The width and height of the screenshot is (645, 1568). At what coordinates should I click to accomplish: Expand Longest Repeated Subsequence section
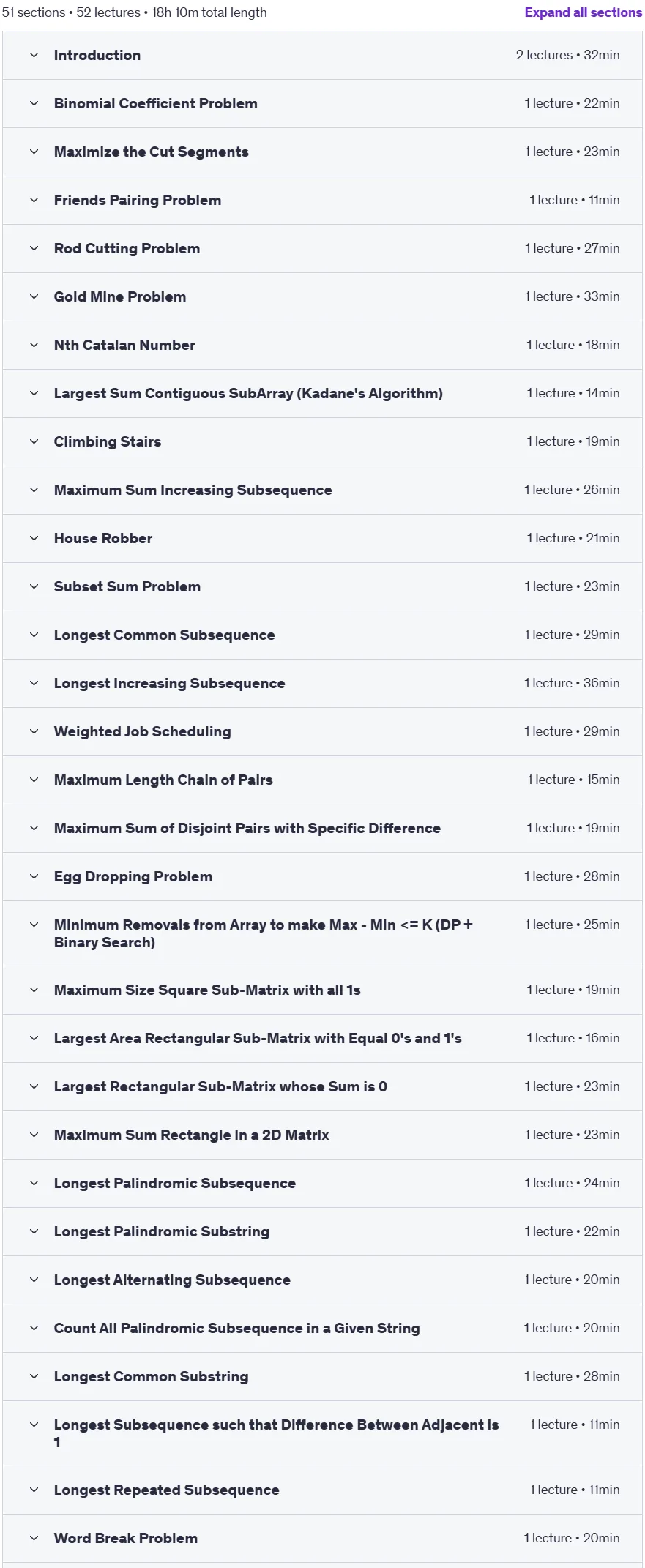pos(322,1490)
